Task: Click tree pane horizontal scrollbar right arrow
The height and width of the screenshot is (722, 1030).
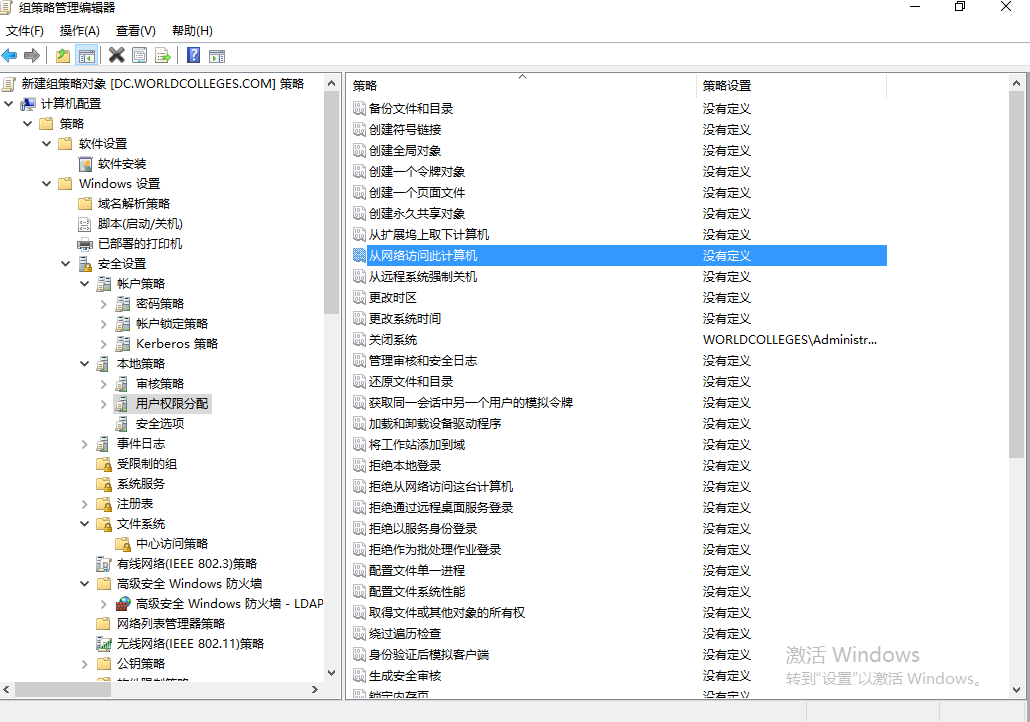Action: click(315, 690)
